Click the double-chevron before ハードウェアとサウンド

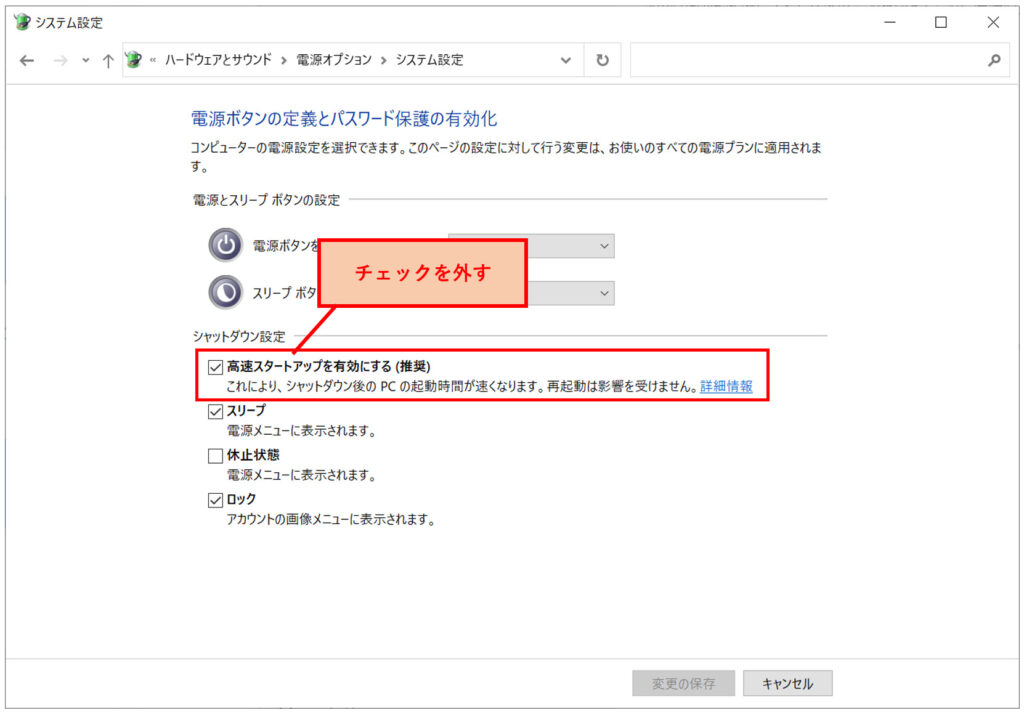153,60
